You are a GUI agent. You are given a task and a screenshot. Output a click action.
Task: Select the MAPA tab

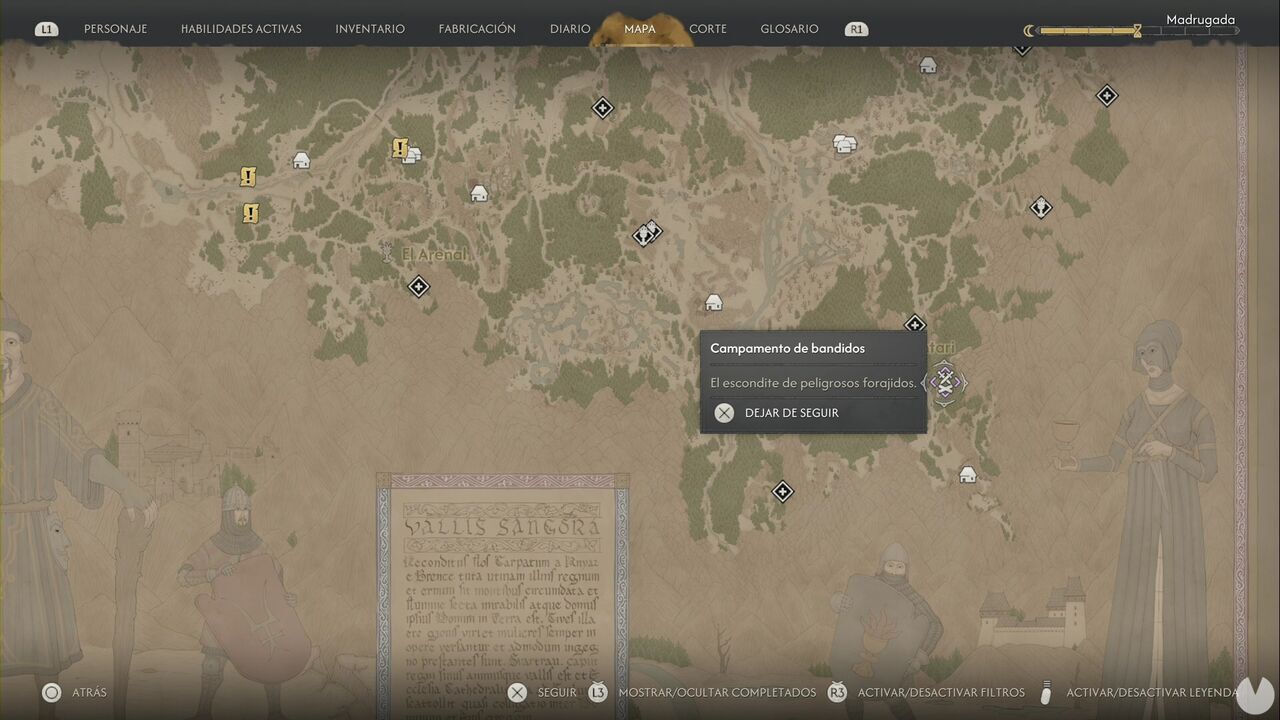point(640,29)
